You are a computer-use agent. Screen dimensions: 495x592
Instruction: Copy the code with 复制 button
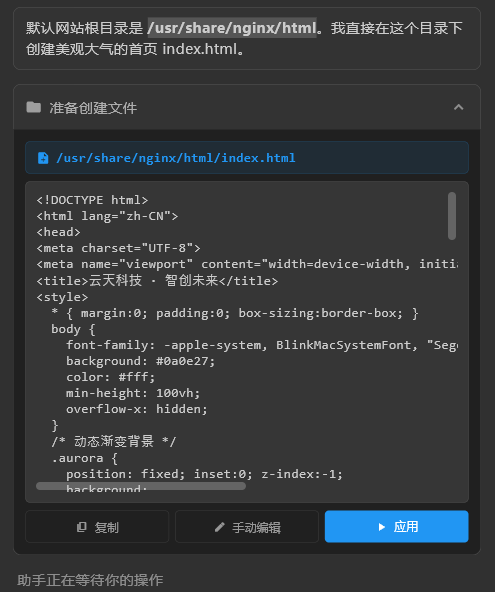[x=97, y=527]
